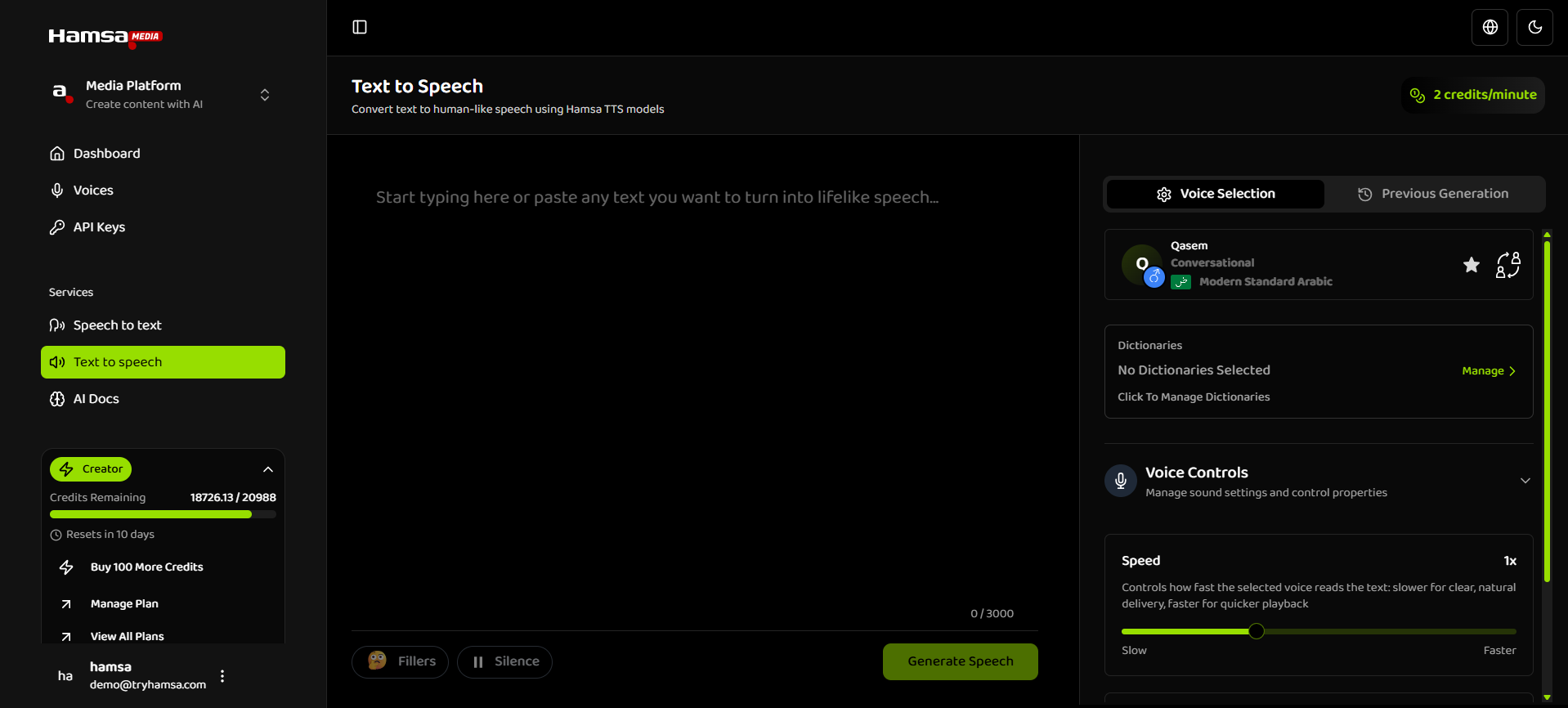
Task: Open View All Plans link
Action: coord(127,636)
